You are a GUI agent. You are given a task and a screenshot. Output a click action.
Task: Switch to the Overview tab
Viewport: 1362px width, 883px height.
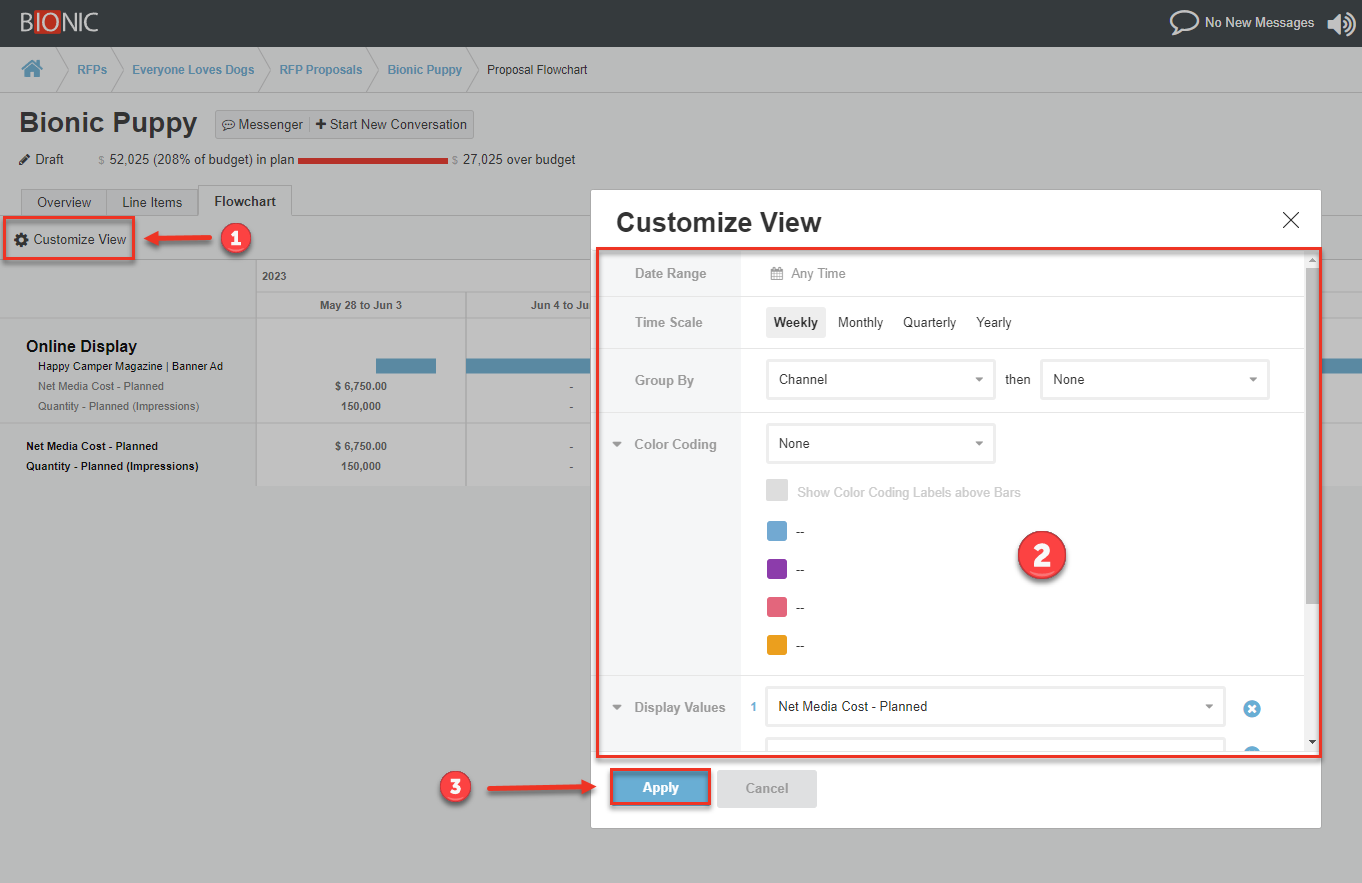[64, 202]
